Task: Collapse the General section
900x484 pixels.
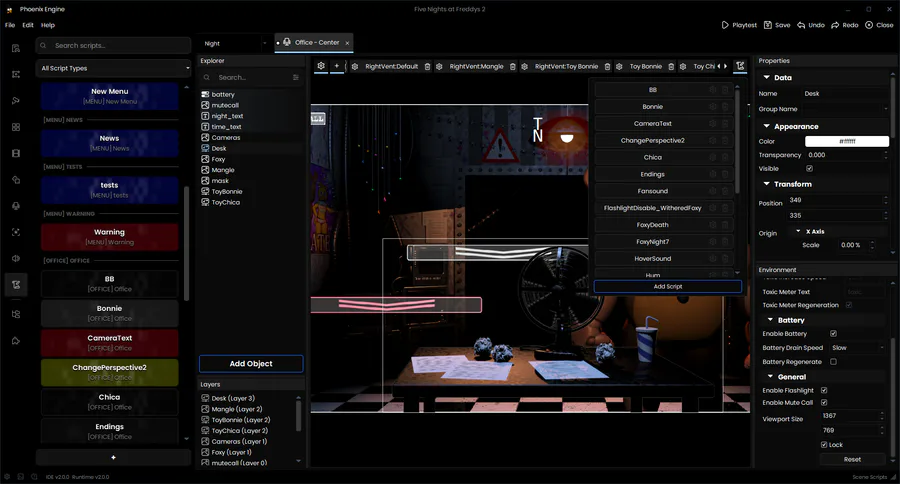Action: (x=770, y=377)
